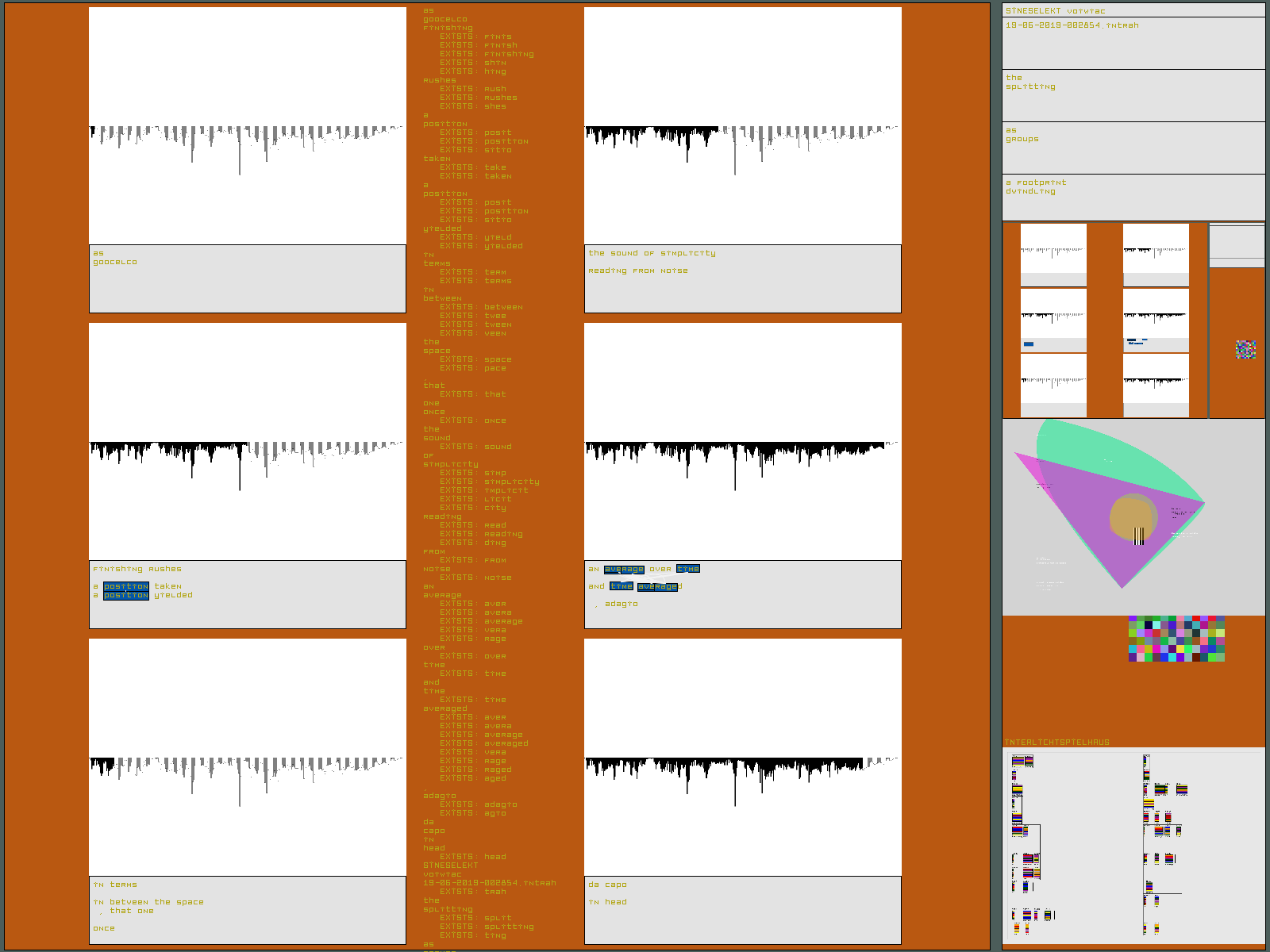Select the middle-left thumbnail with the blue highlight
This screenshot has width=1270, height=952.
click(1053, 320)
